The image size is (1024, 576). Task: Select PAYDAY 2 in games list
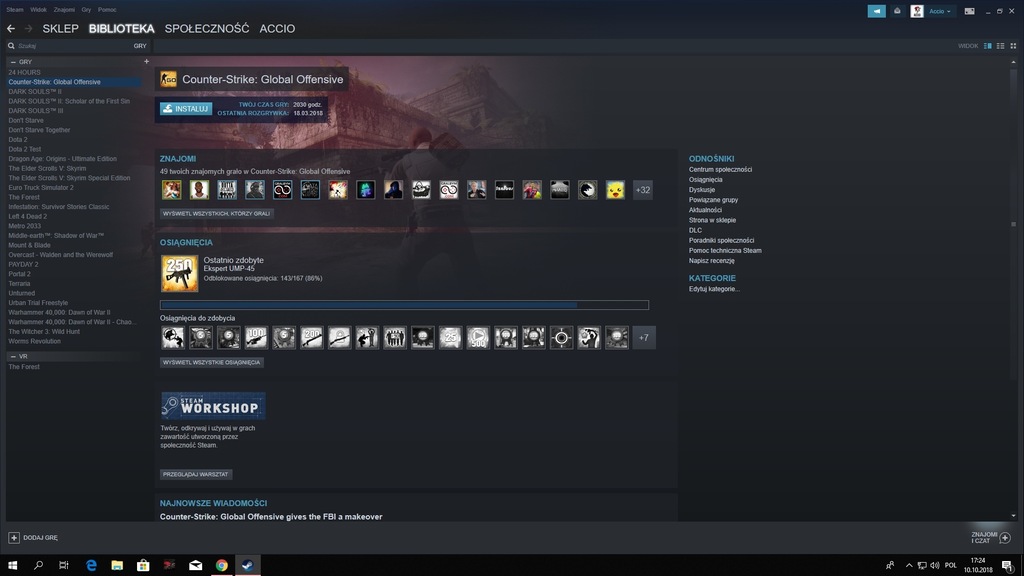point(24,264)
